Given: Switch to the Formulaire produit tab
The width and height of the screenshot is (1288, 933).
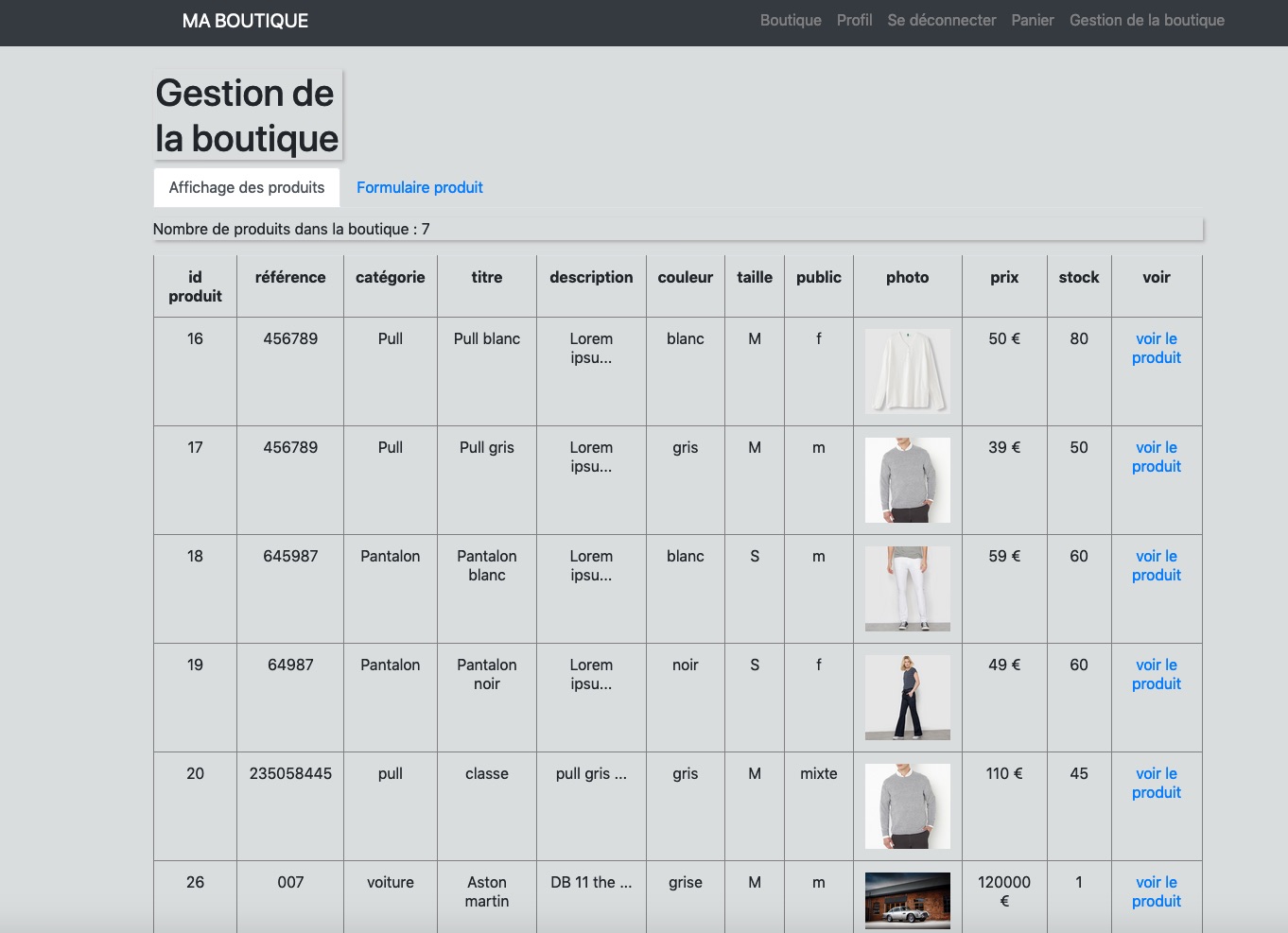Looking at the screenshot, I should pos(419,187).
